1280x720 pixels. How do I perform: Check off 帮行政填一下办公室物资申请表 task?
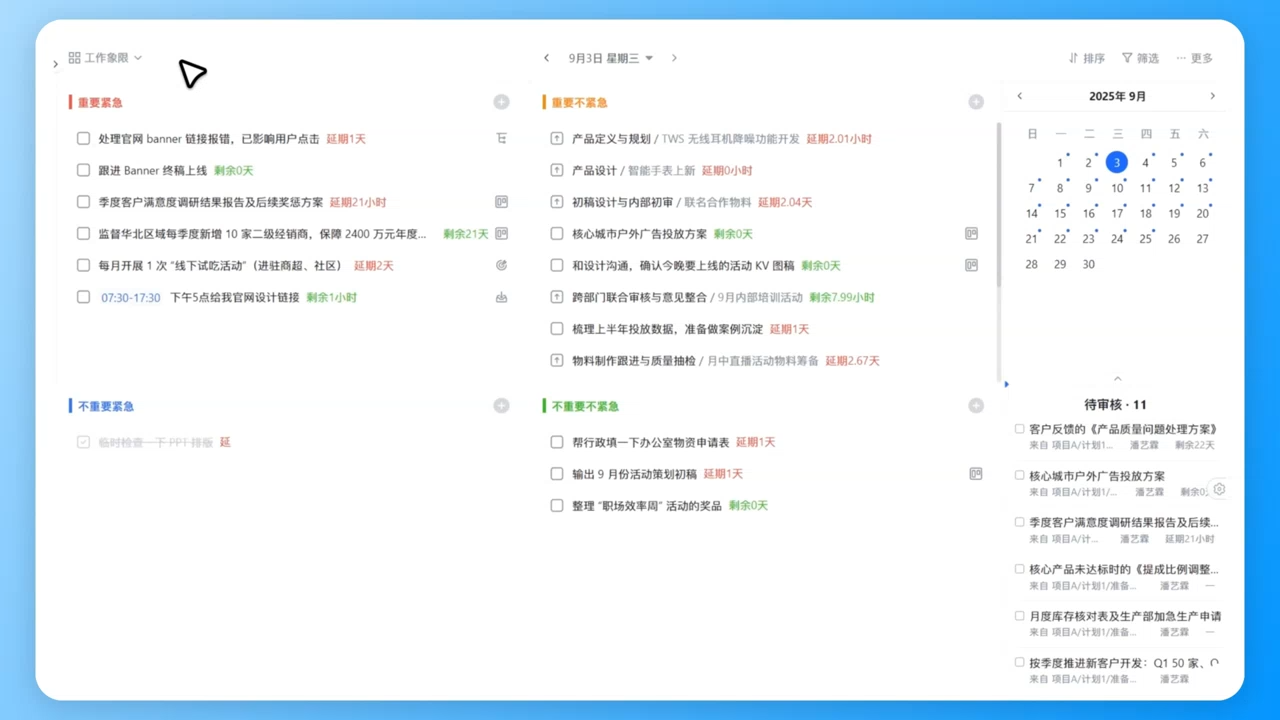pyautogui.click(x=557, y=442)
